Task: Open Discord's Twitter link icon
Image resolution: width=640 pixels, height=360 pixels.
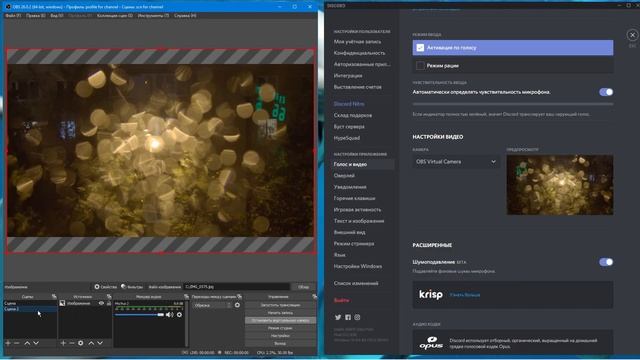Action: tap(338, 317)
